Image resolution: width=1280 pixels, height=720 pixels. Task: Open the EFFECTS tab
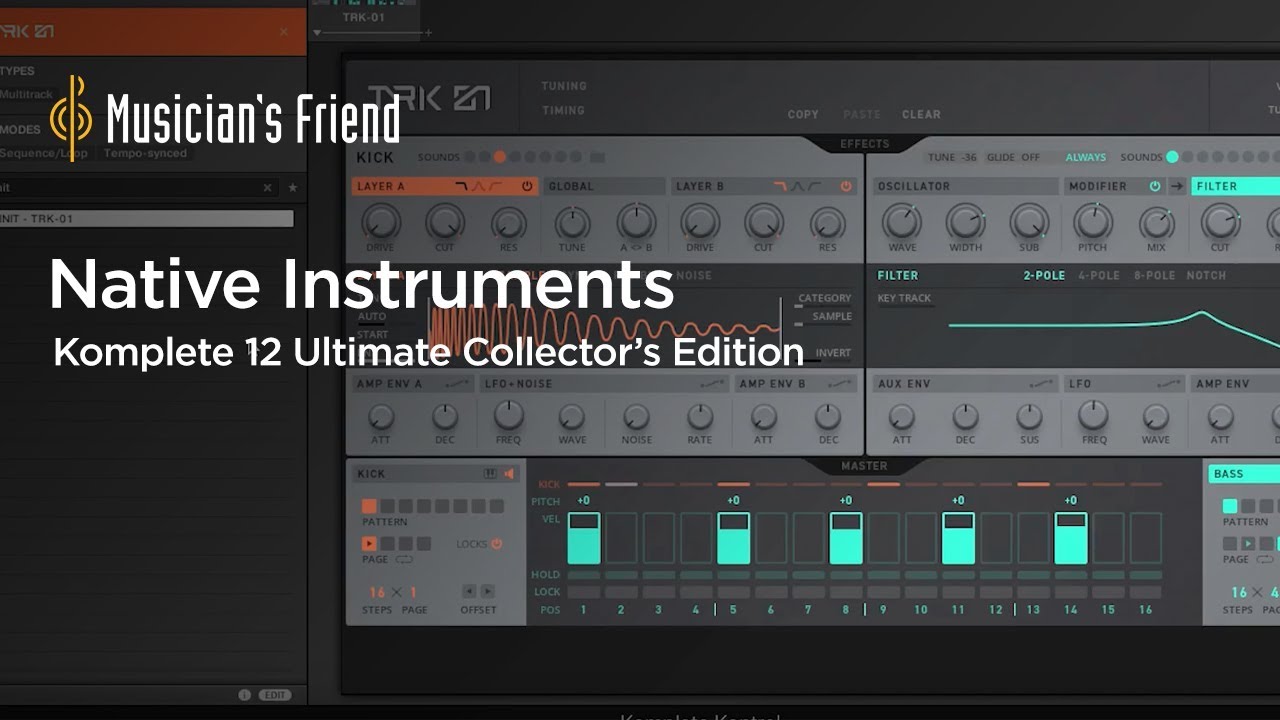coord(864,144)
